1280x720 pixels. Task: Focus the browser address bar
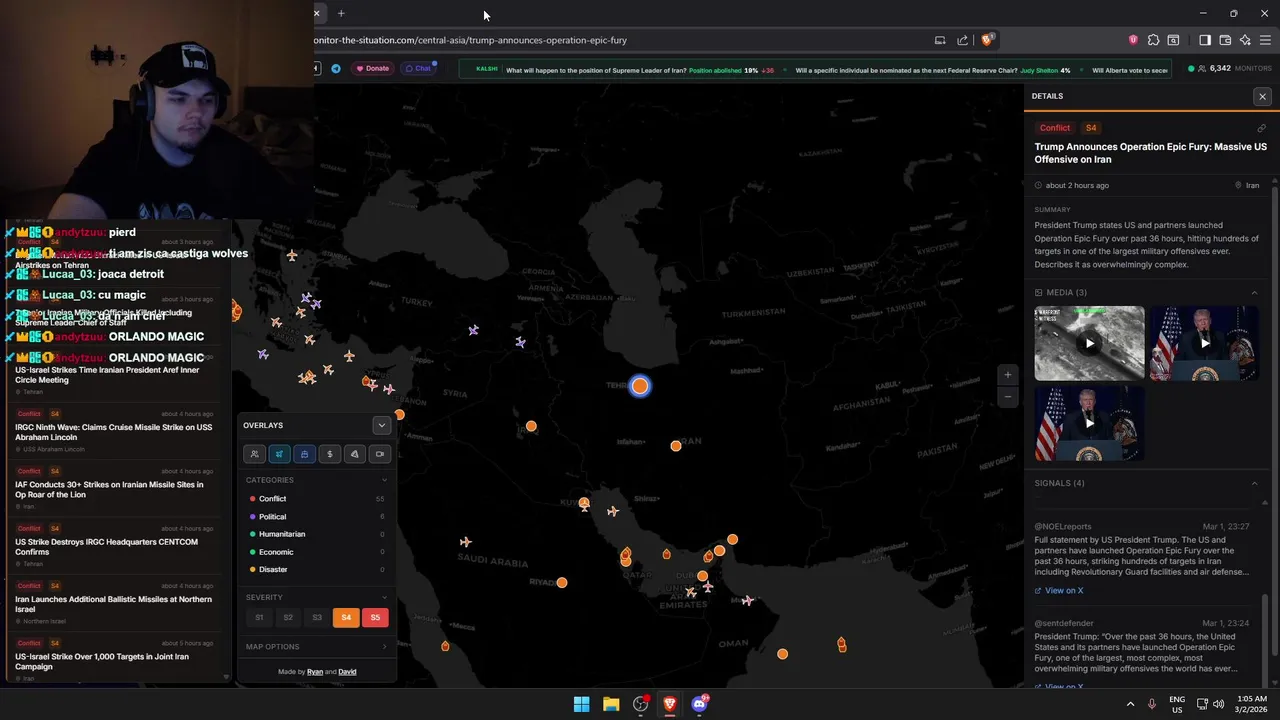tap(620, 40)
